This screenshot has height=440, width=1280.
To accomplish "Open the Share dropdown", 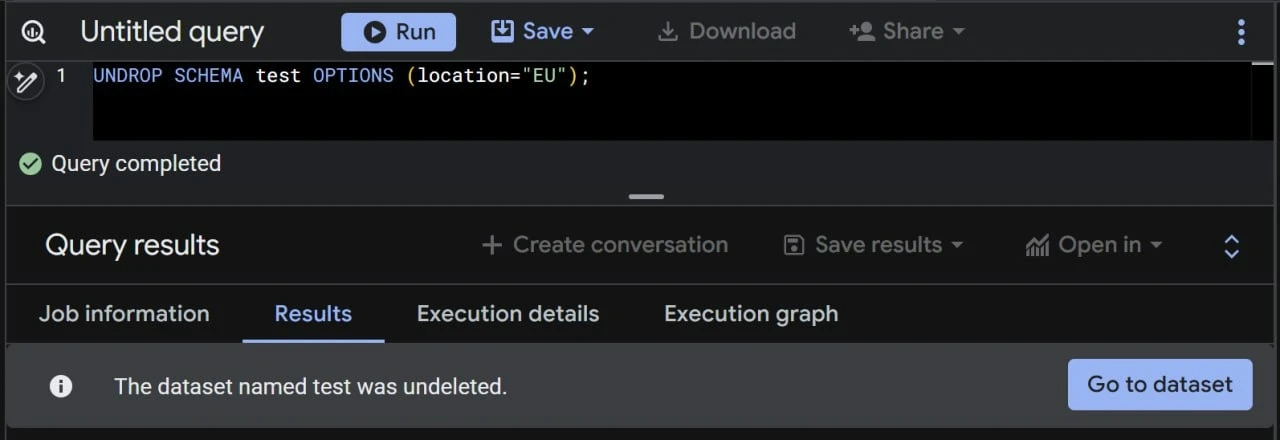I will 907,32.
